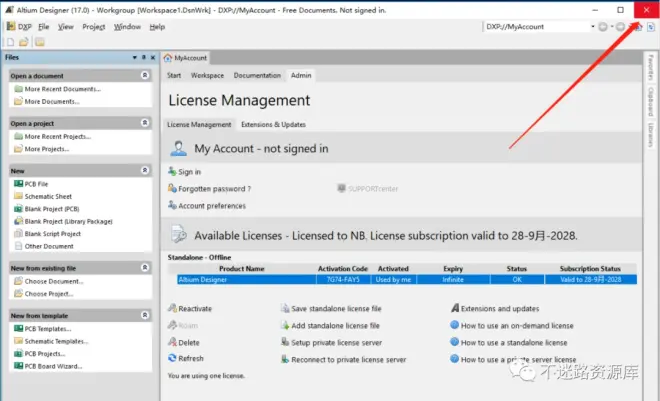Select the MyAccount document tab
This screenshot has height=401, width=660.
(185, 58)
